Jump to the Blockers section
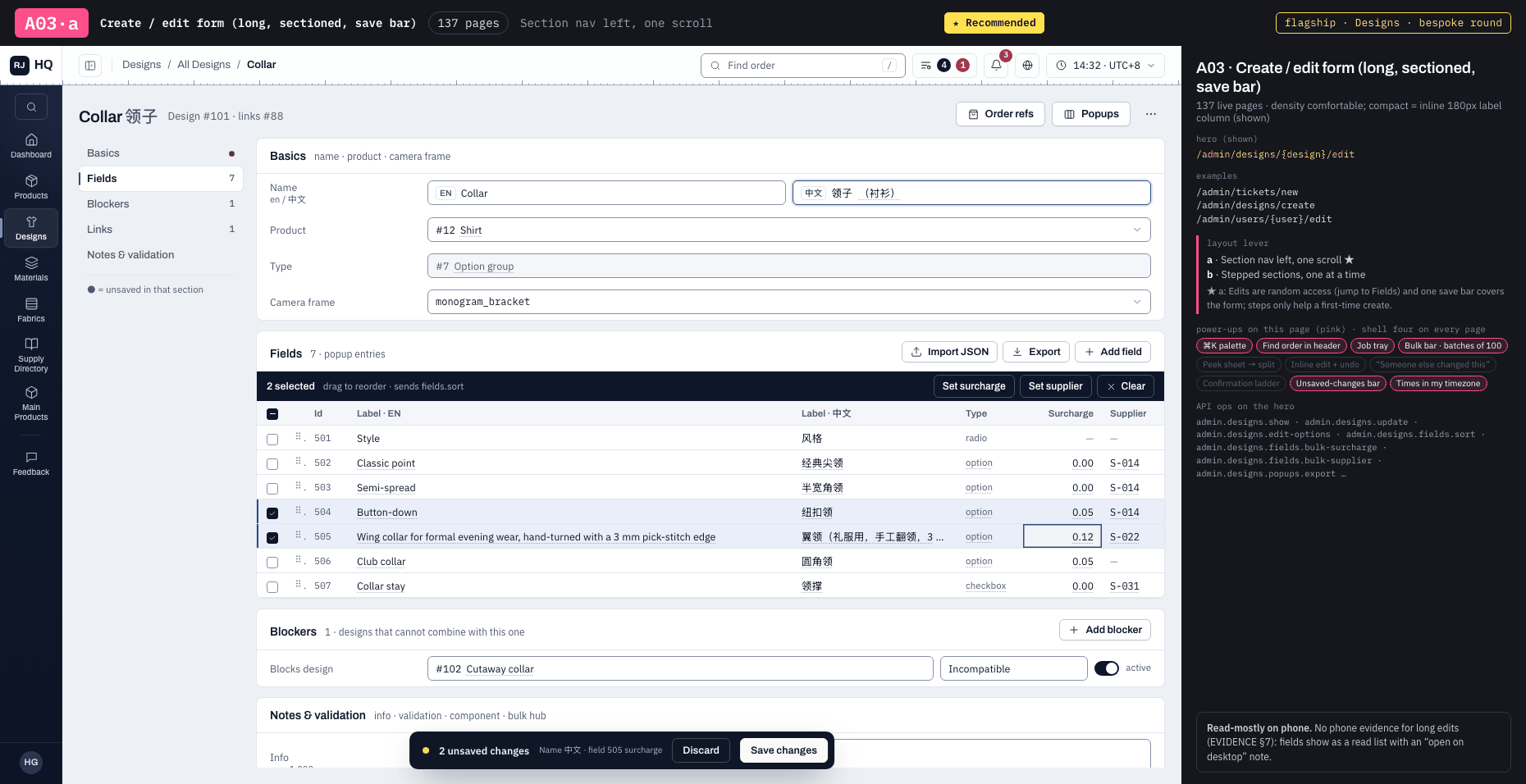 tap(161, 204)
